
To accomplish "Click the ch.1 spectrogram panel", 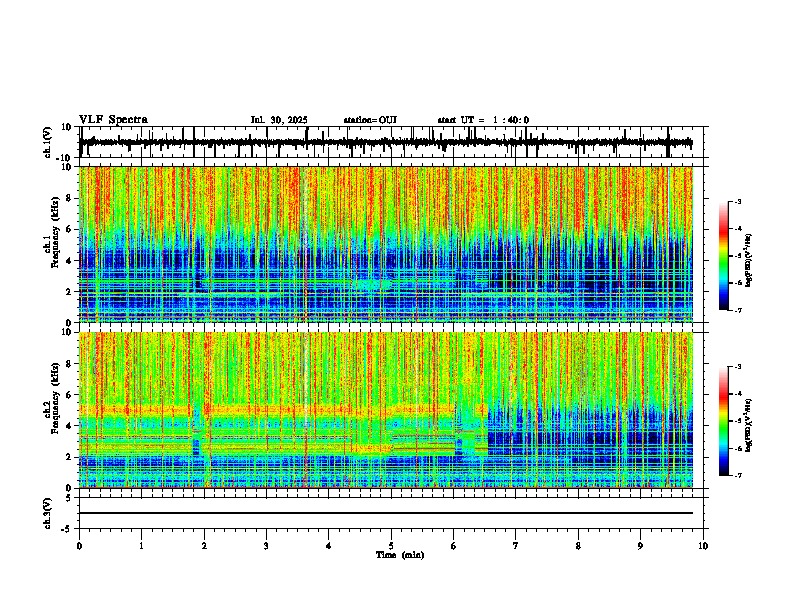I will pos(386,244).
